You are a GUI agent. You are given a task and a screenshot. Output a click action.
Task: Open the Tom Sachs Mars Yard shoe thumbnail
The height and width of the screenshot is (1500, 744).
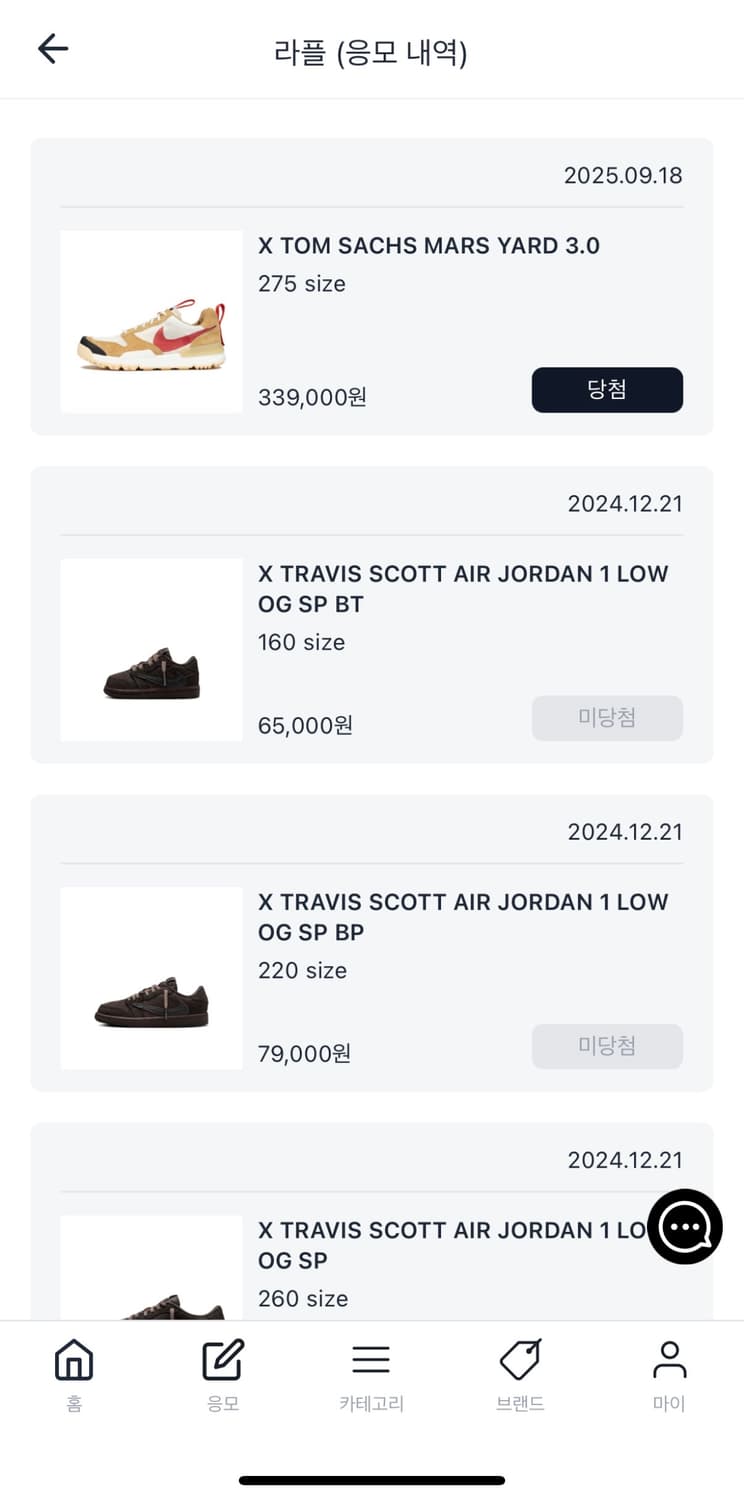(151, 322)
